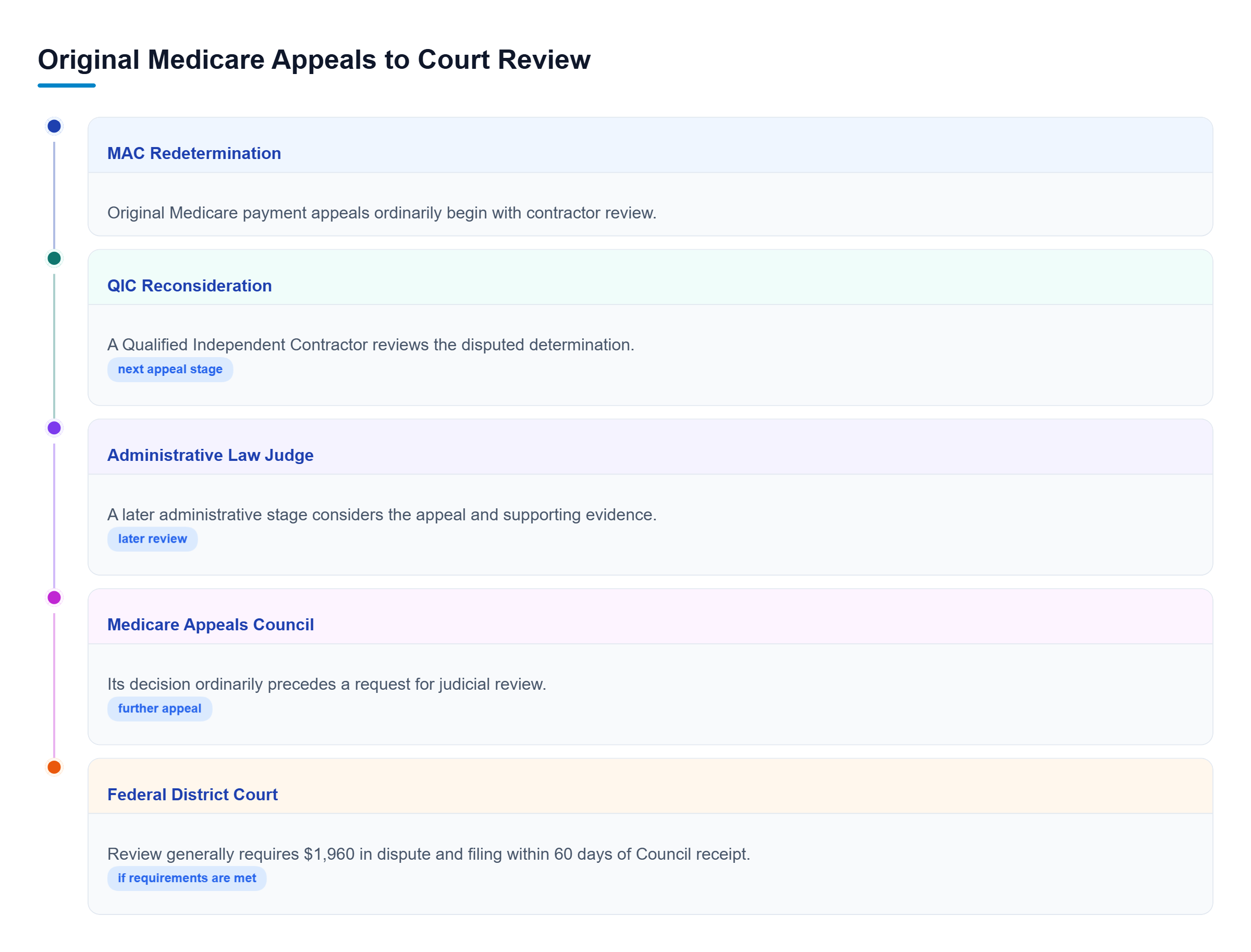Click the 'if requirements are met' tag
1251x952 pixels.
187,878
